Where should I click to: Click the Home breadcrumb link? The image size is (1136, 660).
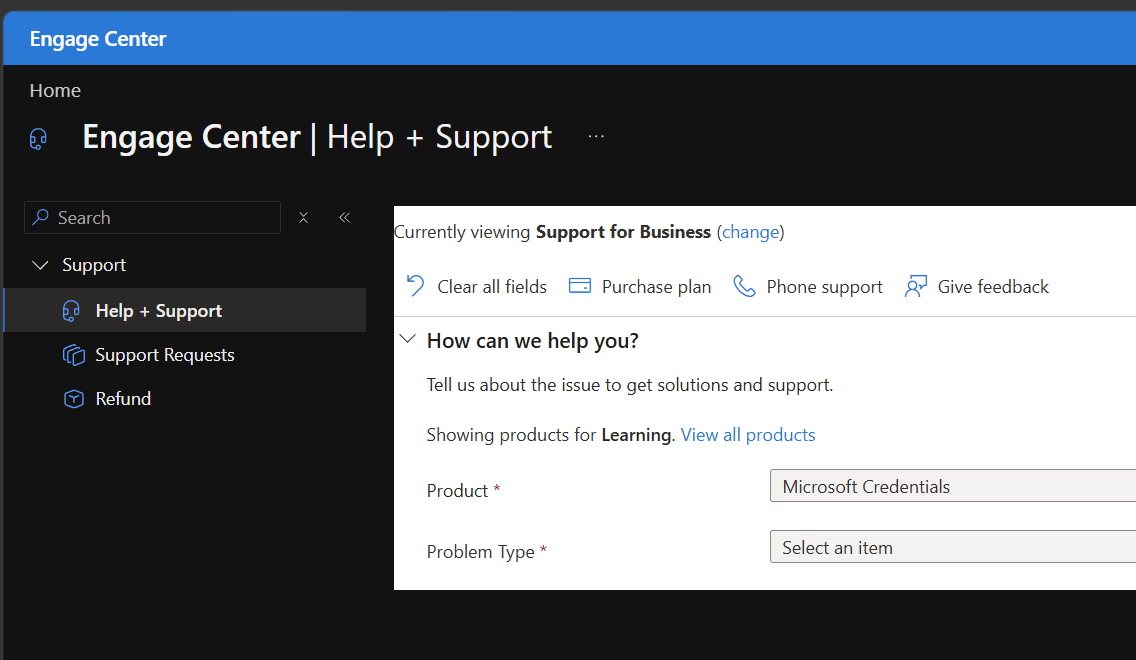click(x=55, y=91)
